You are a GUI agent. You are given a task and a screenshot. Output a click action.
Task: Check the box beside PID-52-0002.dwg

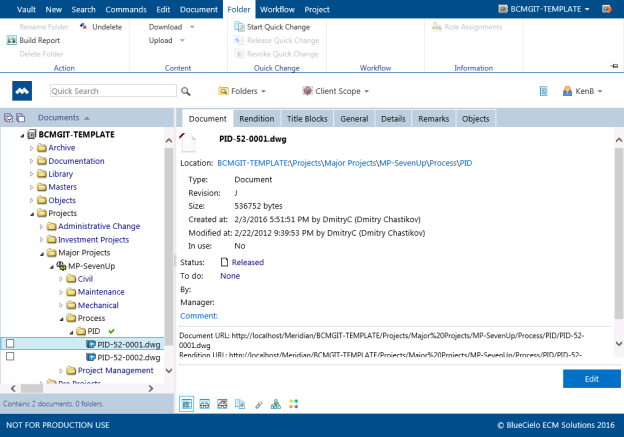(x=10, y=357)
